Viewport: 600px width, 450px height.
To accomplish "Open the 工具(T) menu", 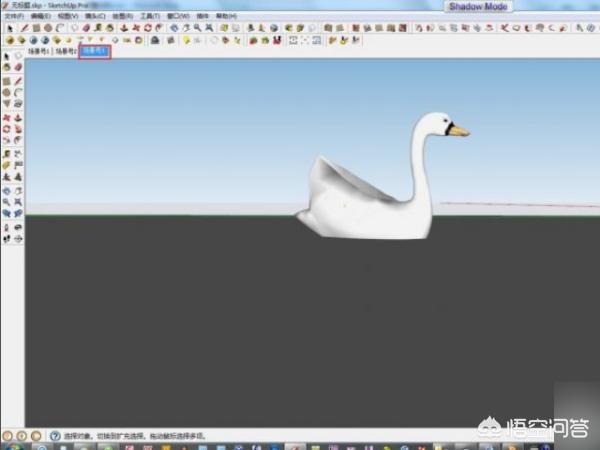I will click(149, 17).
